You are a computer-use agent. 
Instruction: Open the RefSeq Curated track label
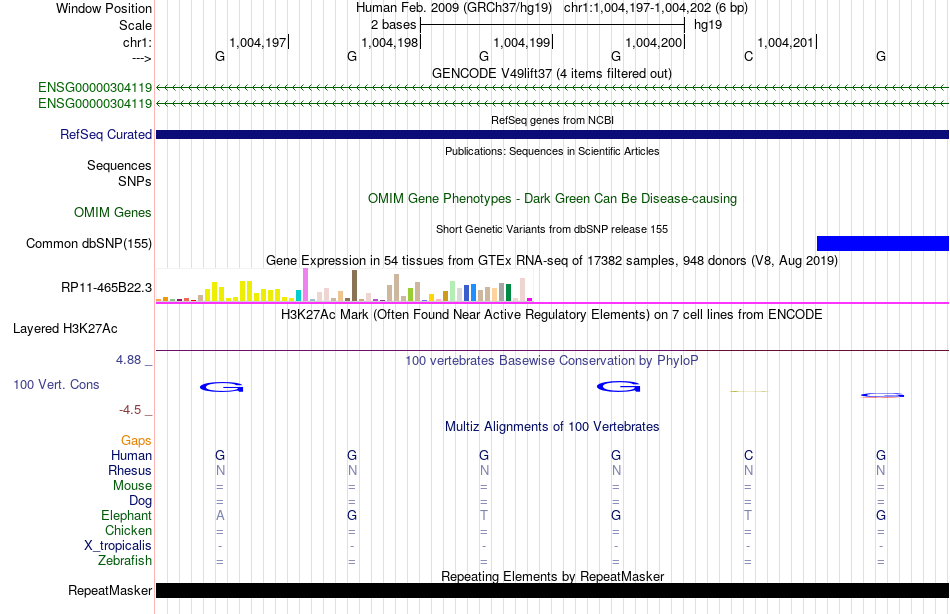pyautogui.click(x=106, y=135)
